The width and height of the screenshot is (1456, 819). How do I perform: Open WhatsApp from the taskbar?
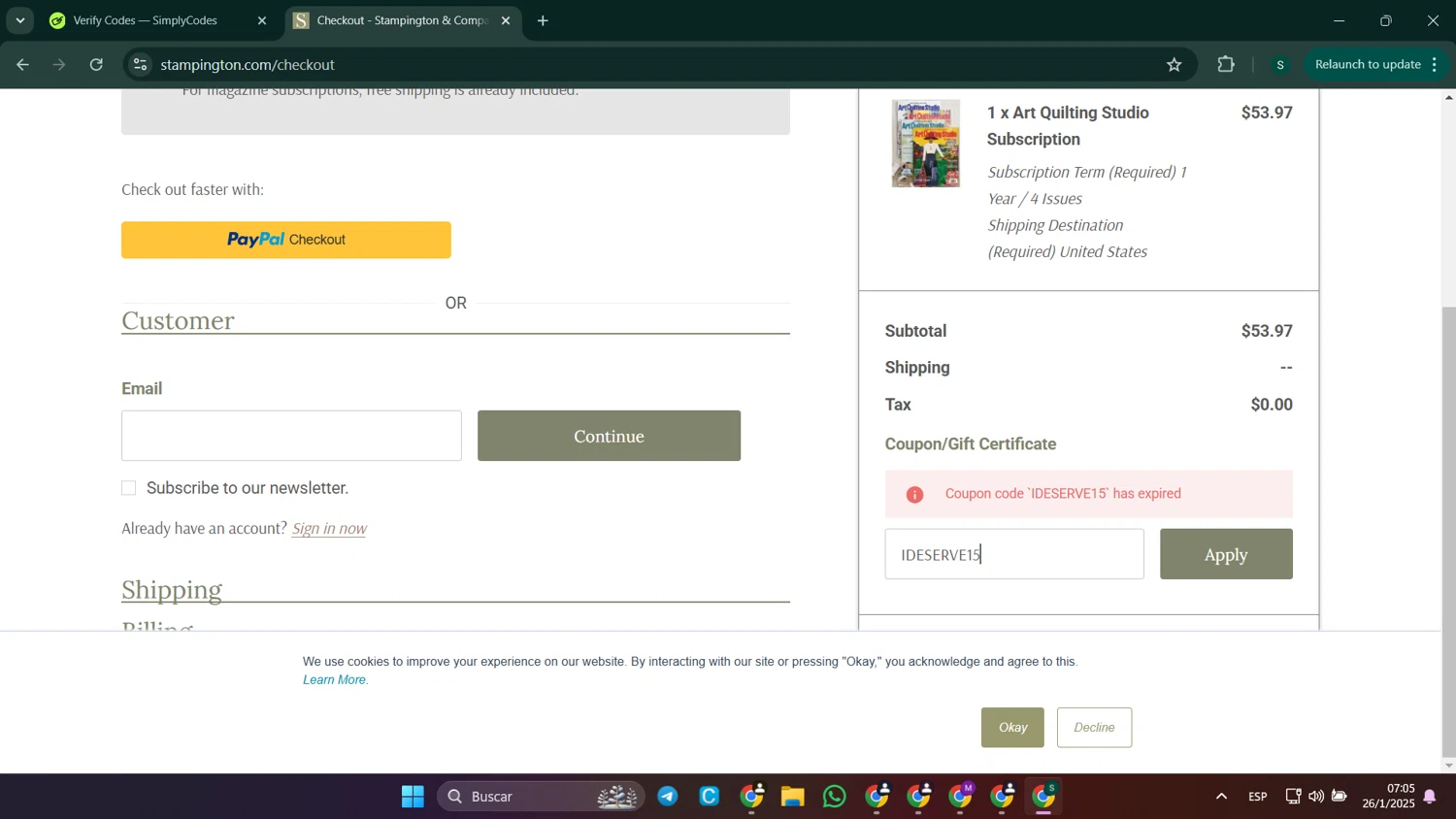(x=835, y=797)
